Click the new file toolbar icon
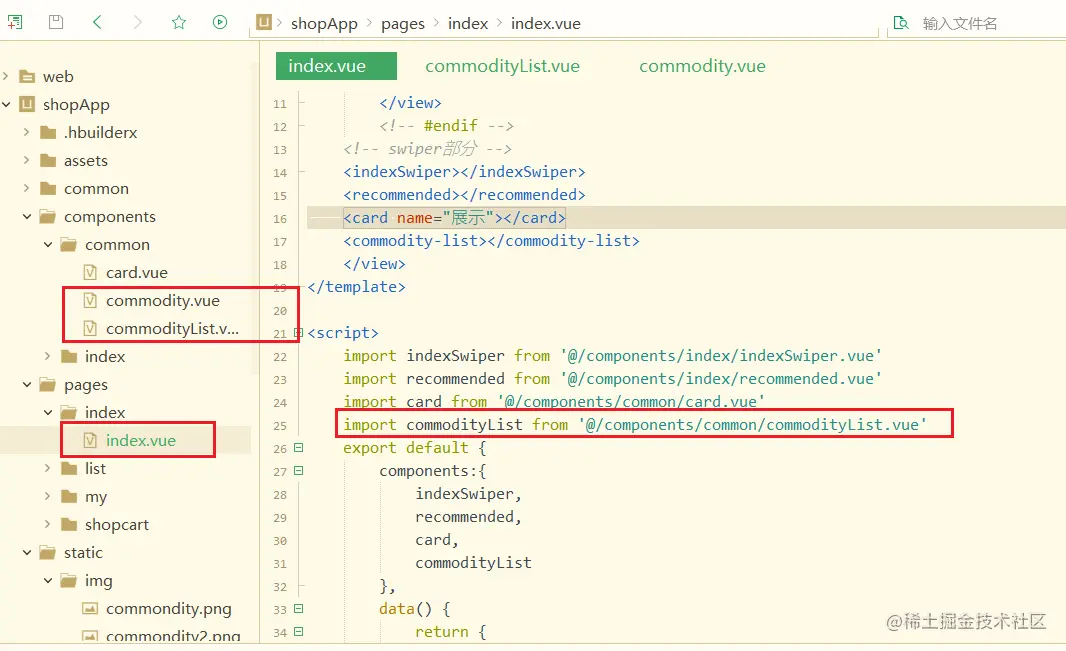 click(15, 22)
